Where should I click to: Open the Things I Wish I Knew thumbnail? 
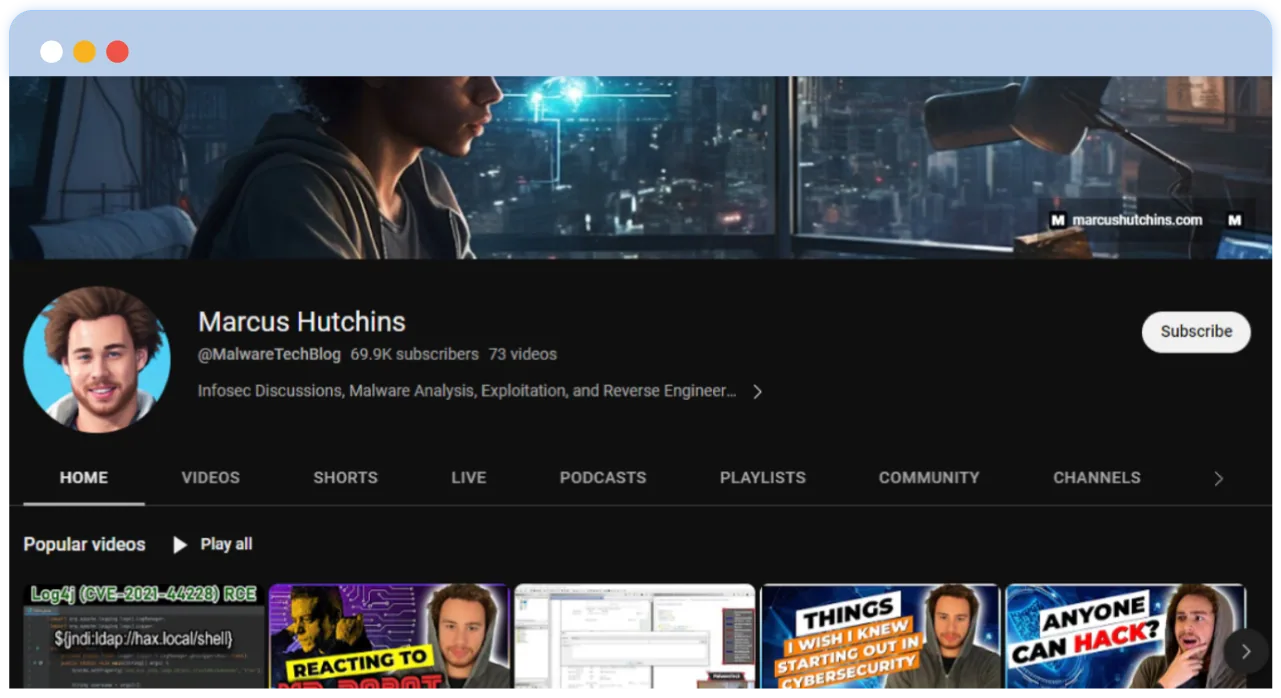pyautogui.click(x=880, y=636)
